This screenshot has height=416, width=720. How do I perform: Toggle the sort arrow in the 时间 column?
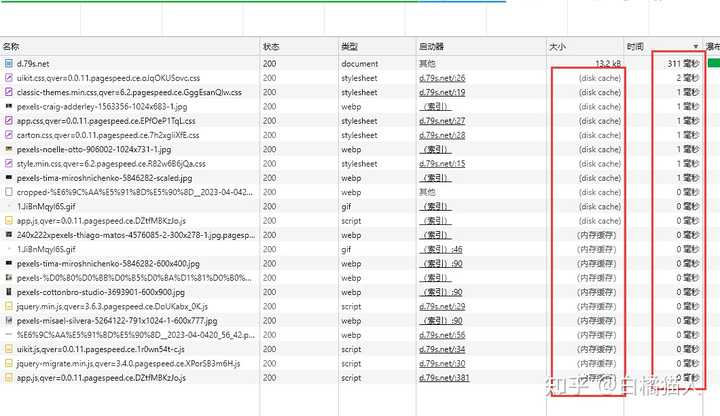point(696,47)
